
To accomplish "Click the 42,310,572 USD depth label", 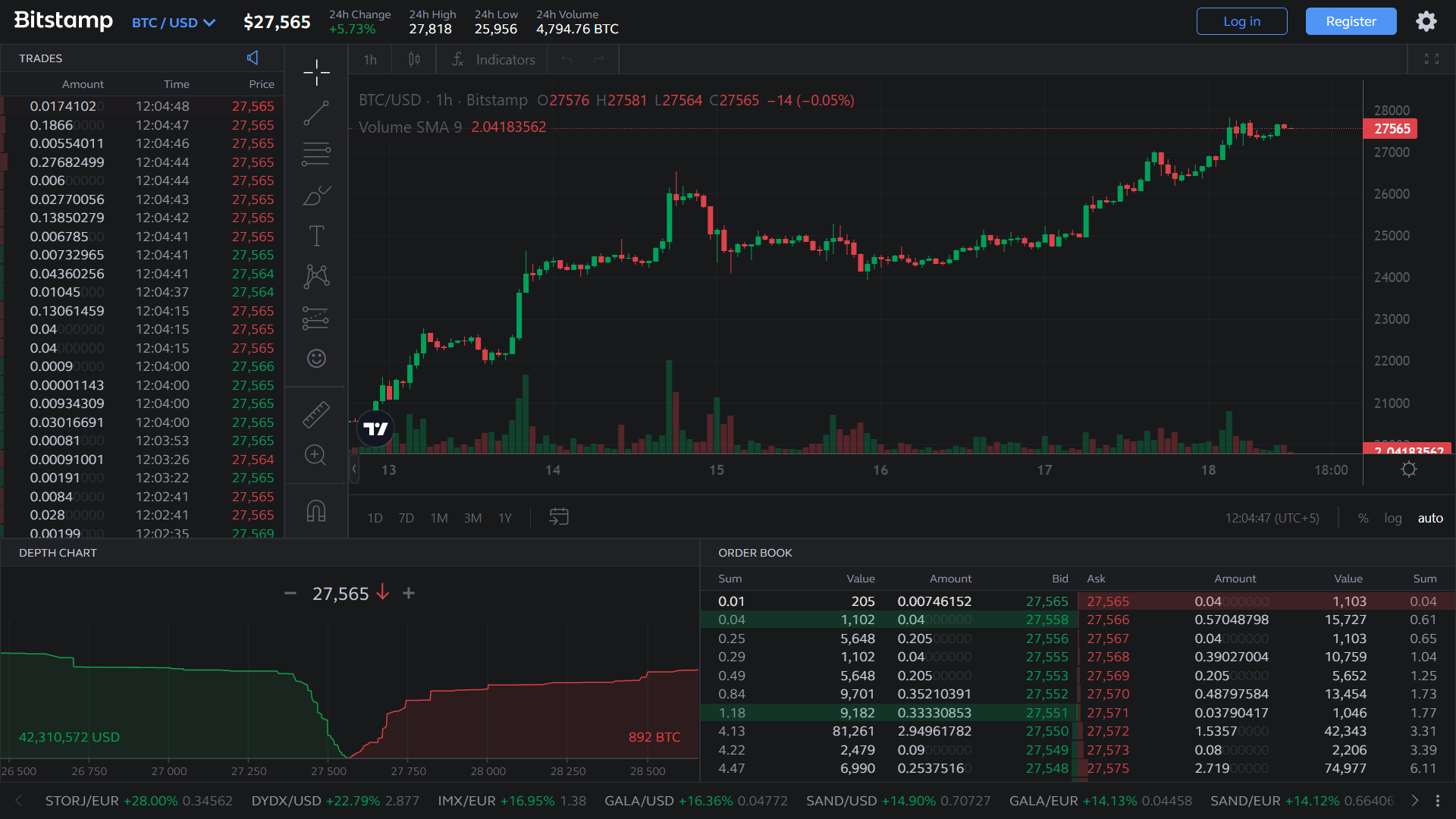I will [x=69, y=737].
